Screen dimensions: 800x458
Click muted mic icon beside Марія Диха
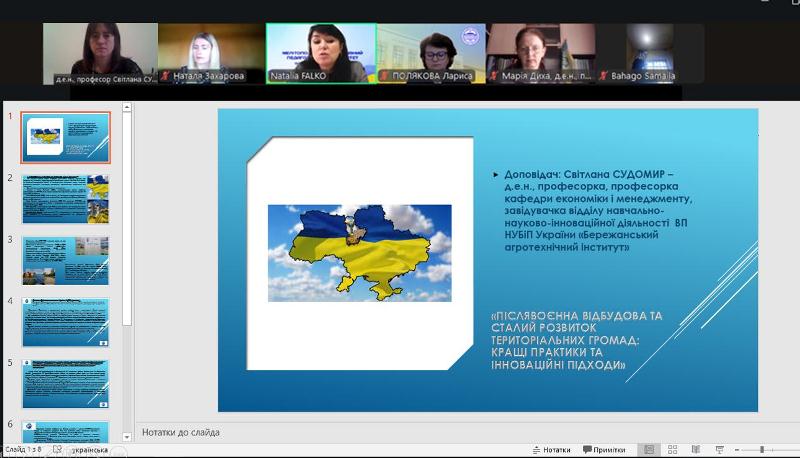pyautogui.click(x=494, y=75)
